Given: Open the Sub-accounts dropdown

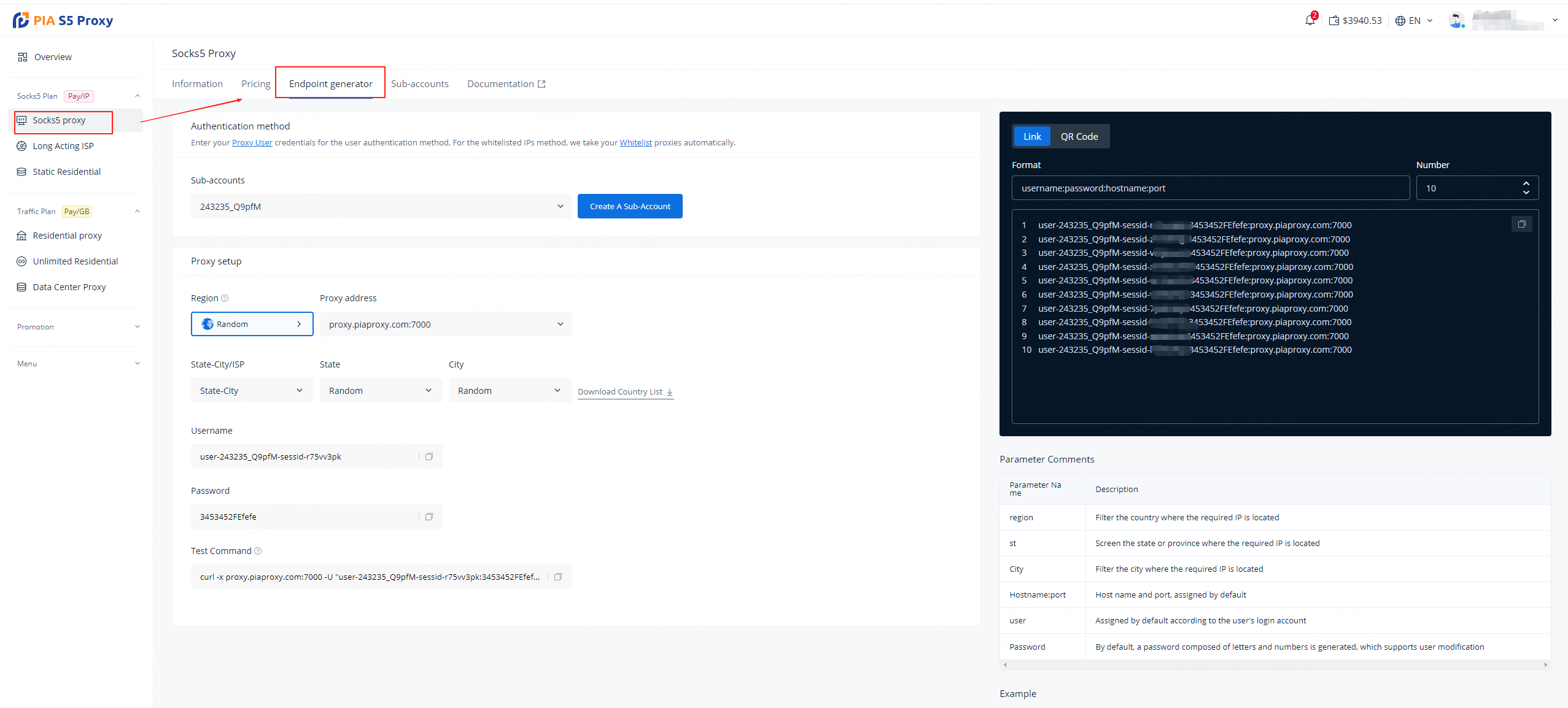Looking at the screenshot, I should tap(381, 207).
